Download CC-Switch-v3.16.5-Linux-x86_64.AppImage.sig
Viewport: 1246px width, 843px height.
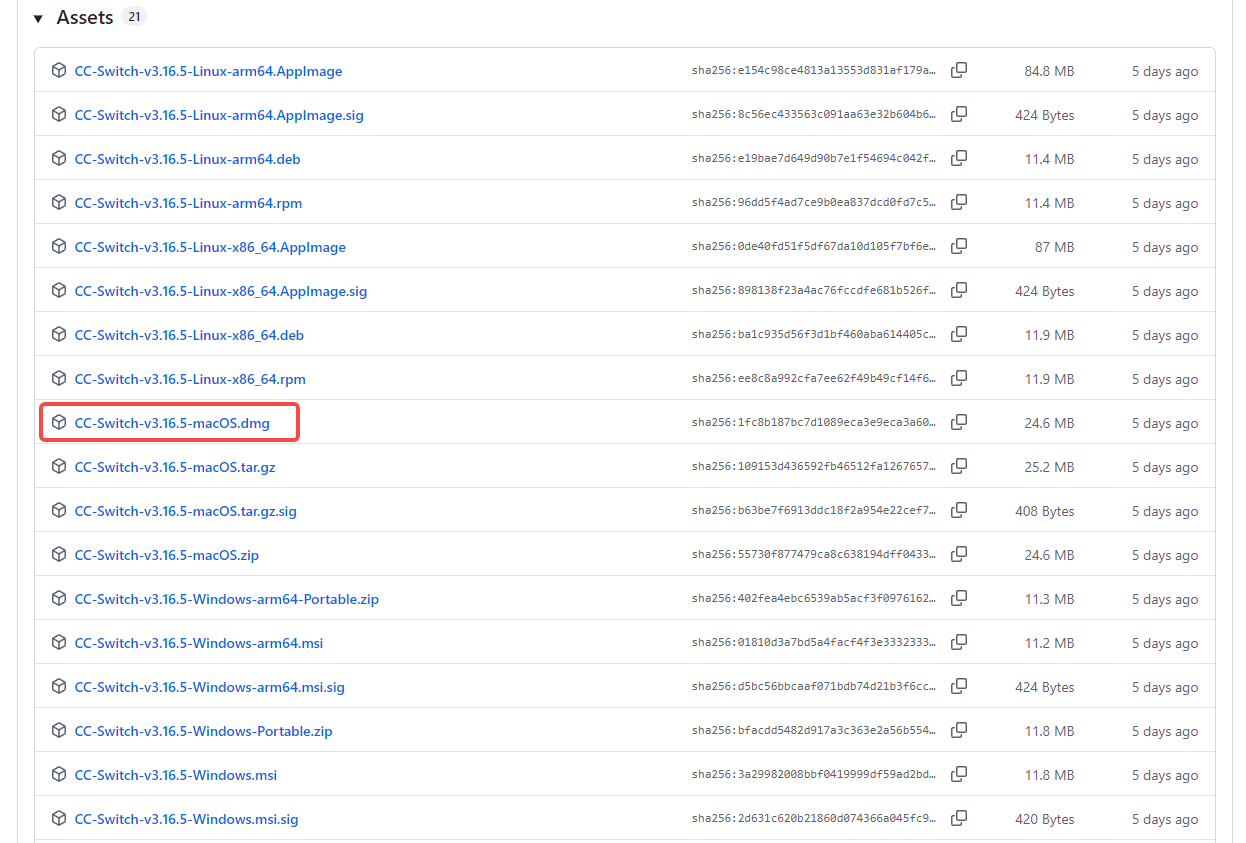coord(221,291)
